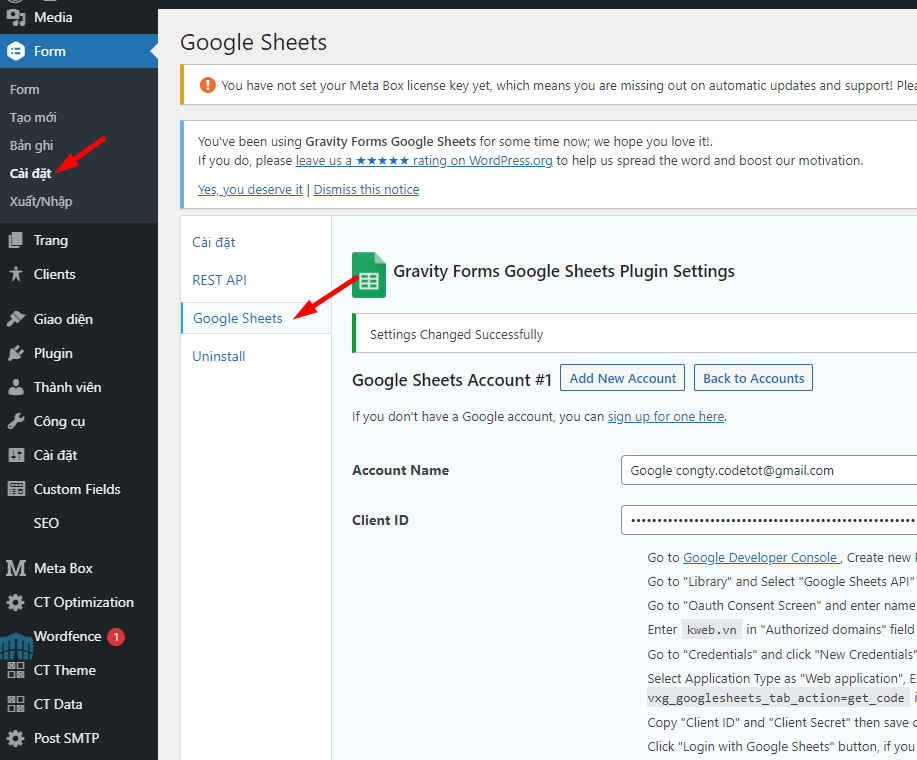Click the Dismiss this notice link

[x=366, y=189]
